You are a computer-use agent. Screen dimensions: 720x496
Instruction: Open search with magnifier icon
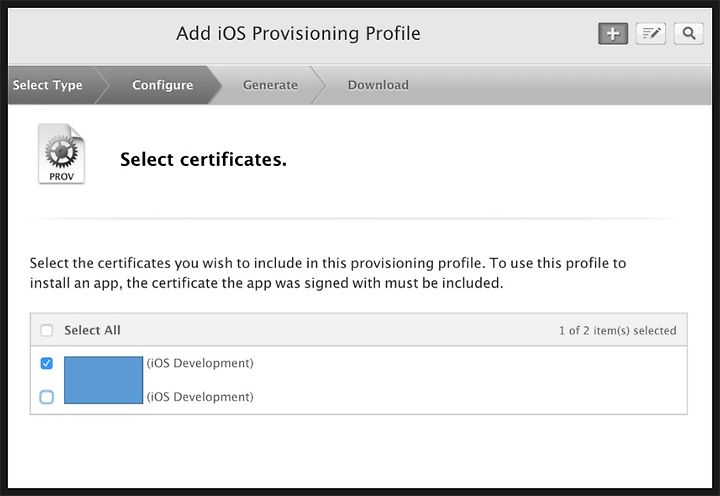coord(688,34)
